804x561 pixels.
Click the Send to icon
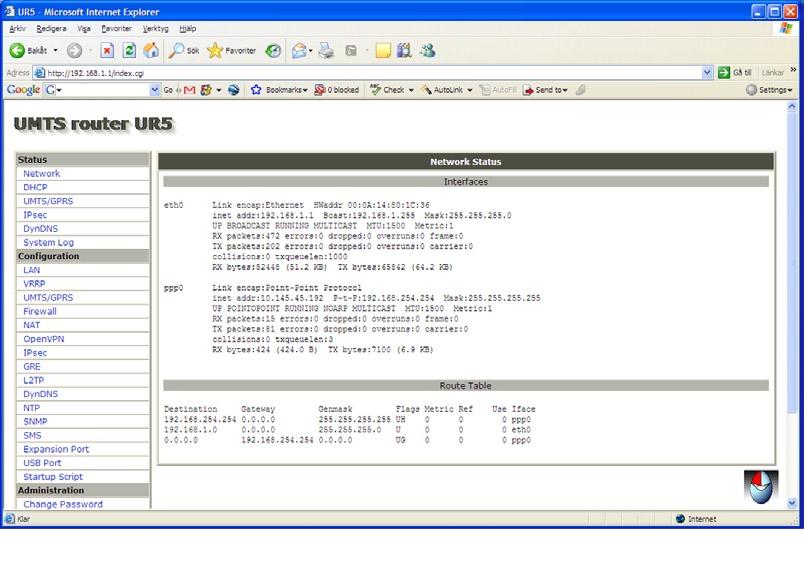pos(528,90)
